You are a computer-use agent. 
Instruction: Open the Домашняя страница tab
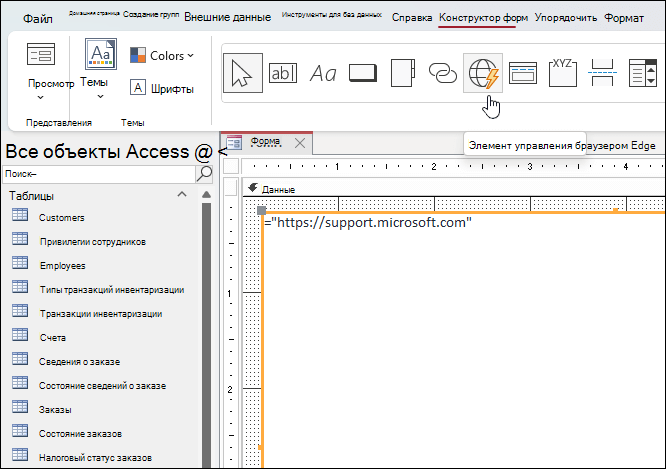[x=94, y=14]
